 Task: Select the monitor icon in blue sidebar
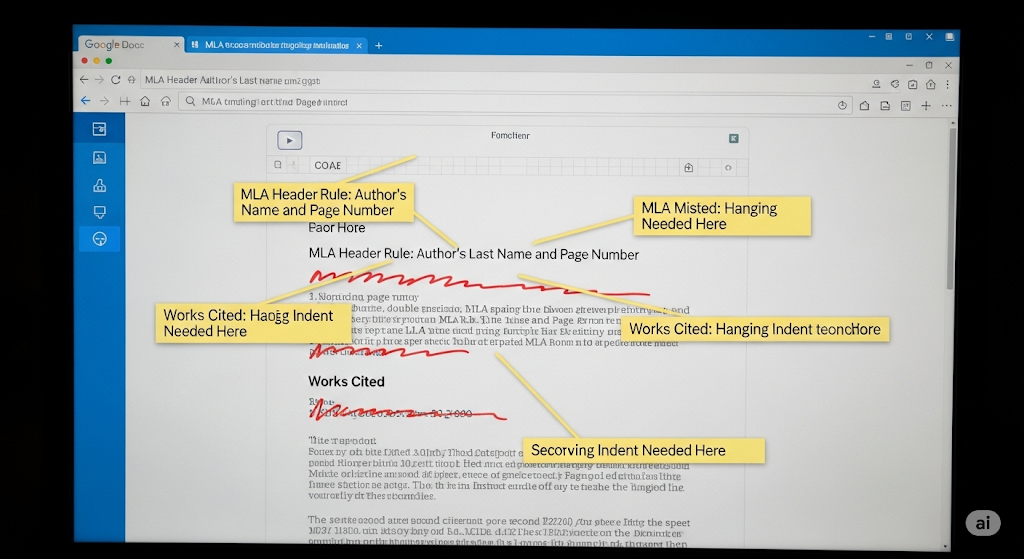[x=99, y=212]
